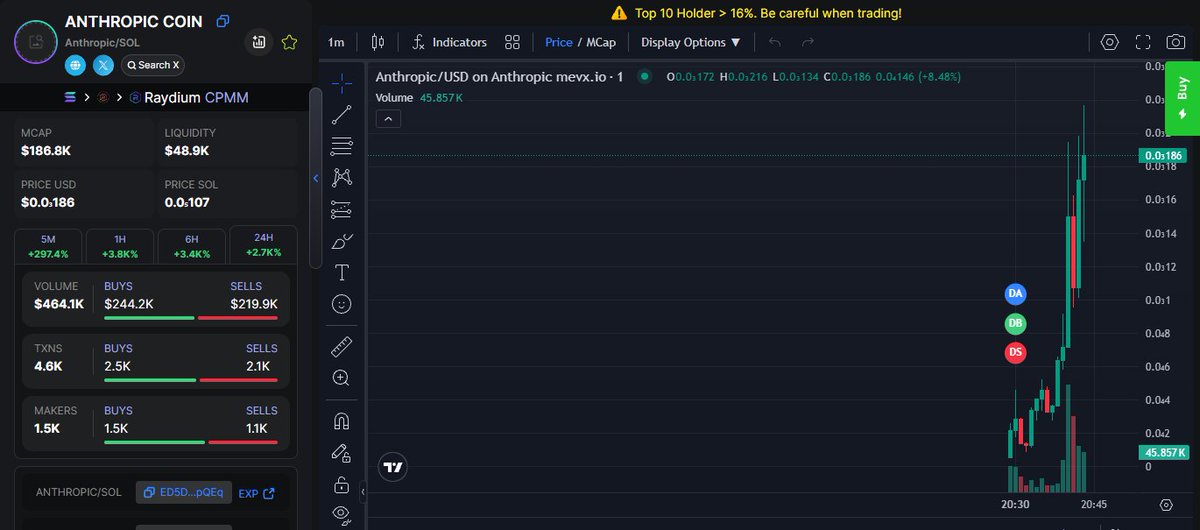Click the DS marker on chart
This screenshot has height=530, width=1200.
(x=1015, y=353)
